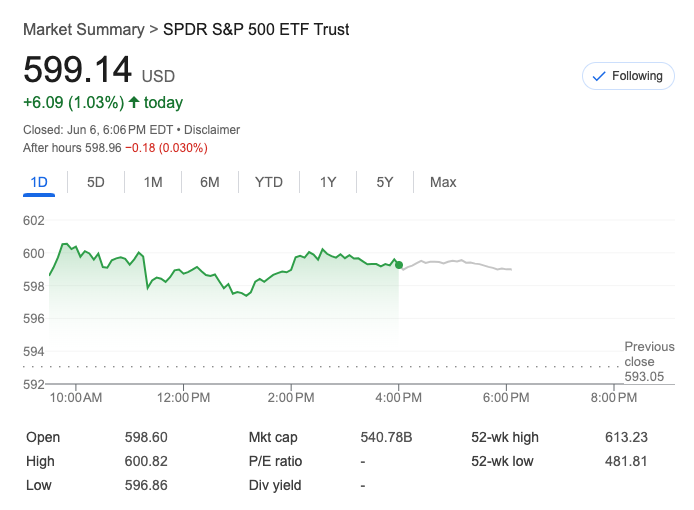Click the Previous close 593.05 label
Viewport: 694px width, 510px height.
[x=649, y=362]
